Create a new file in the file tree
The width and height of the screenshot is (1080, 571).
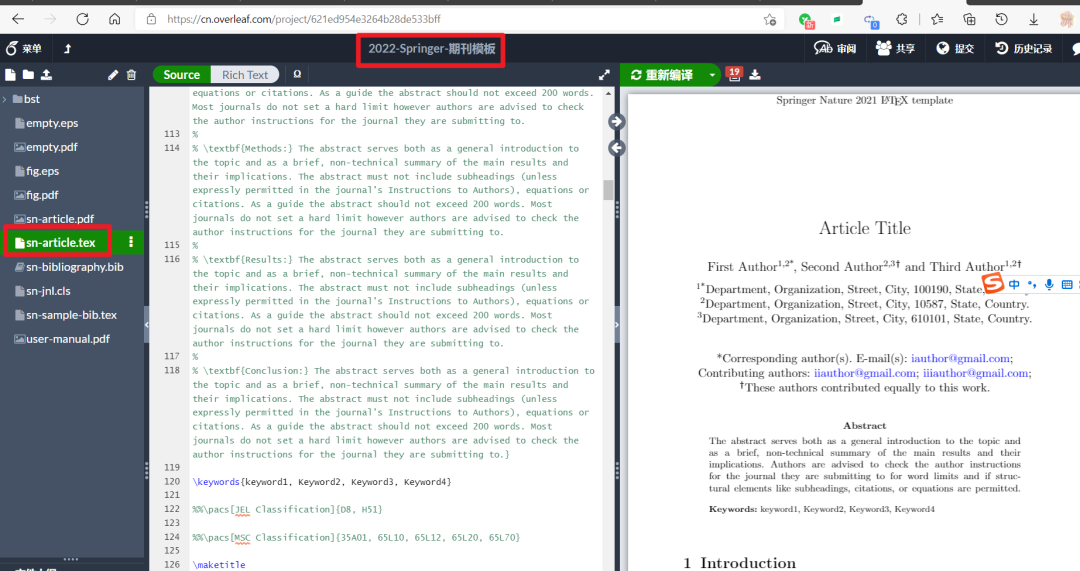10,74
